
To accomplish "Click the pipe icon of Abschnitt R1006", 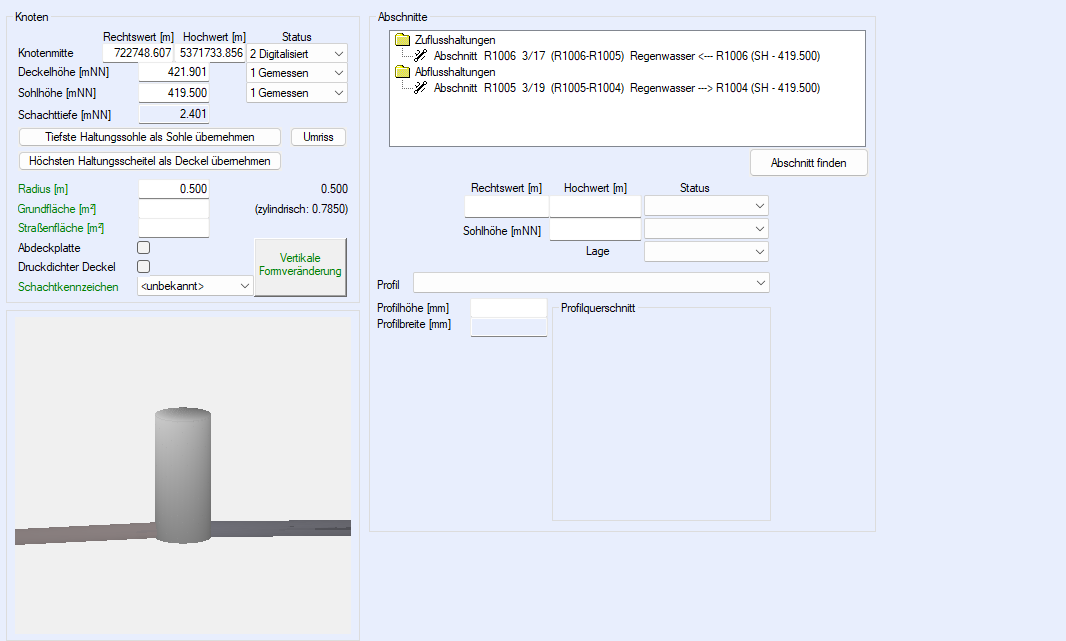I will (x=421, y=56).
